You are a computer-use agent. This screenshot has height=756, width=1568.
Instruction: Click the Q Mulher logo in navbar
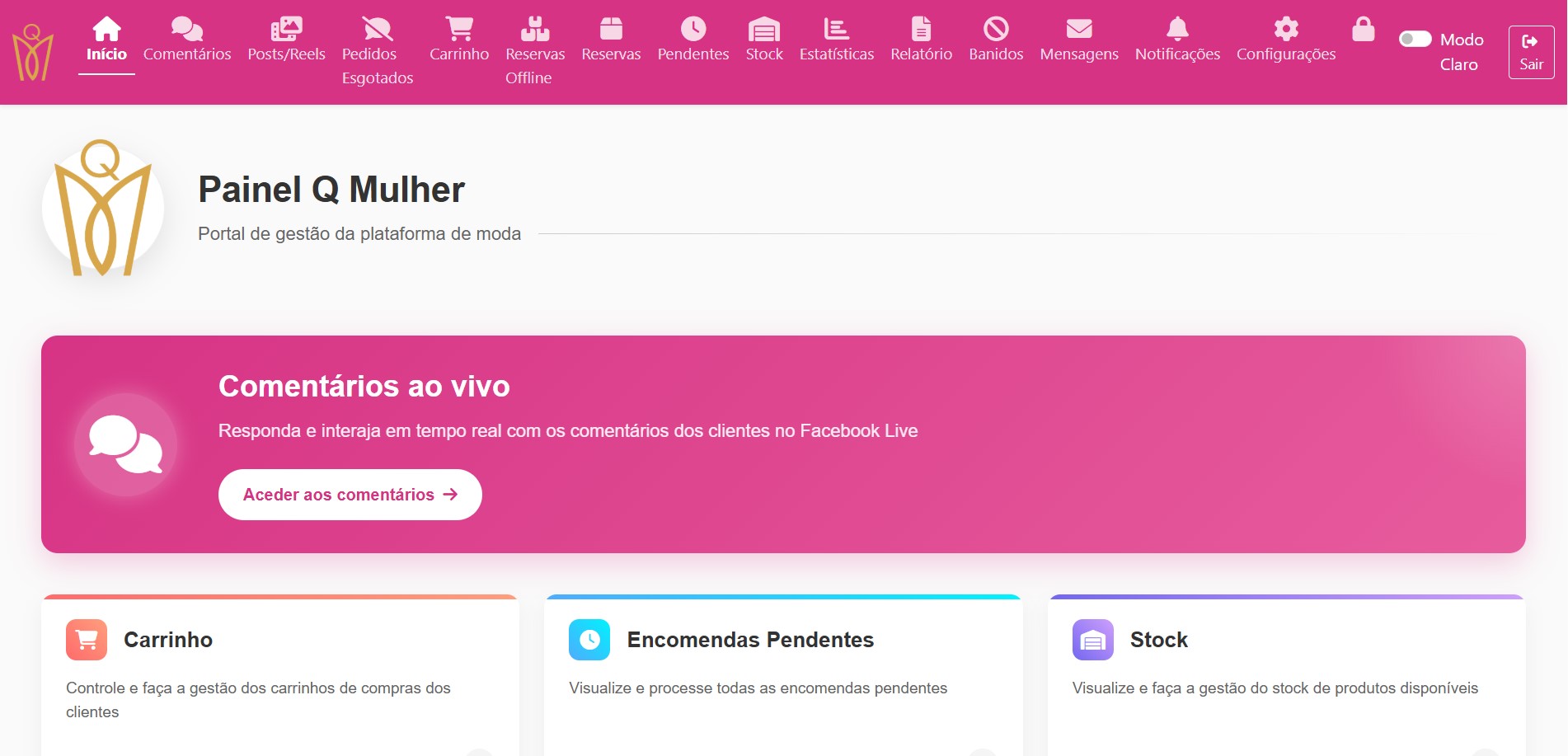[x=33, y=53]
